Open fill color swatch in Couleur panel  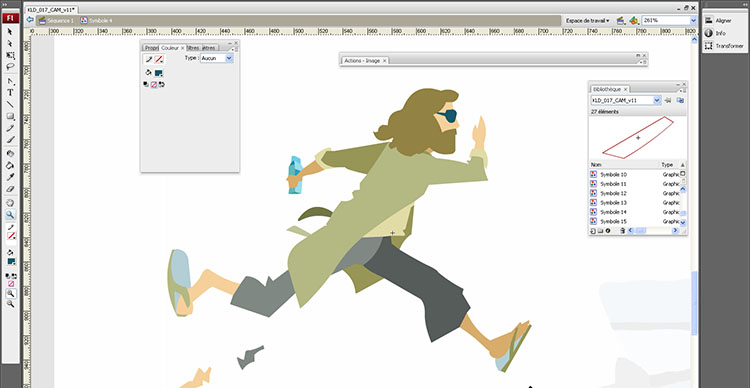pos(159,73)
